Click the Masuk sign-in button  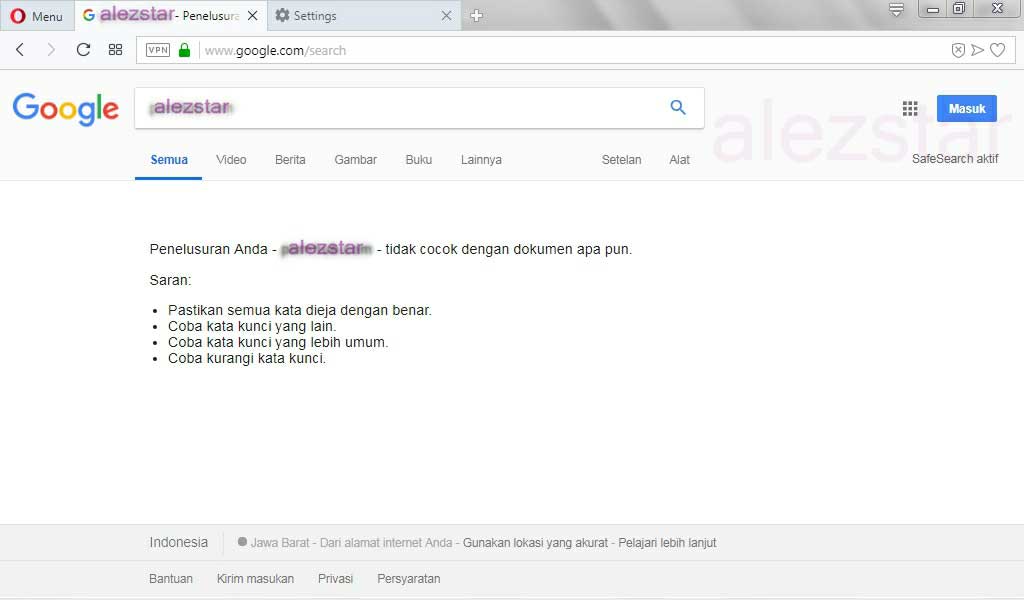pyautogui.click(x=967, y=108)
